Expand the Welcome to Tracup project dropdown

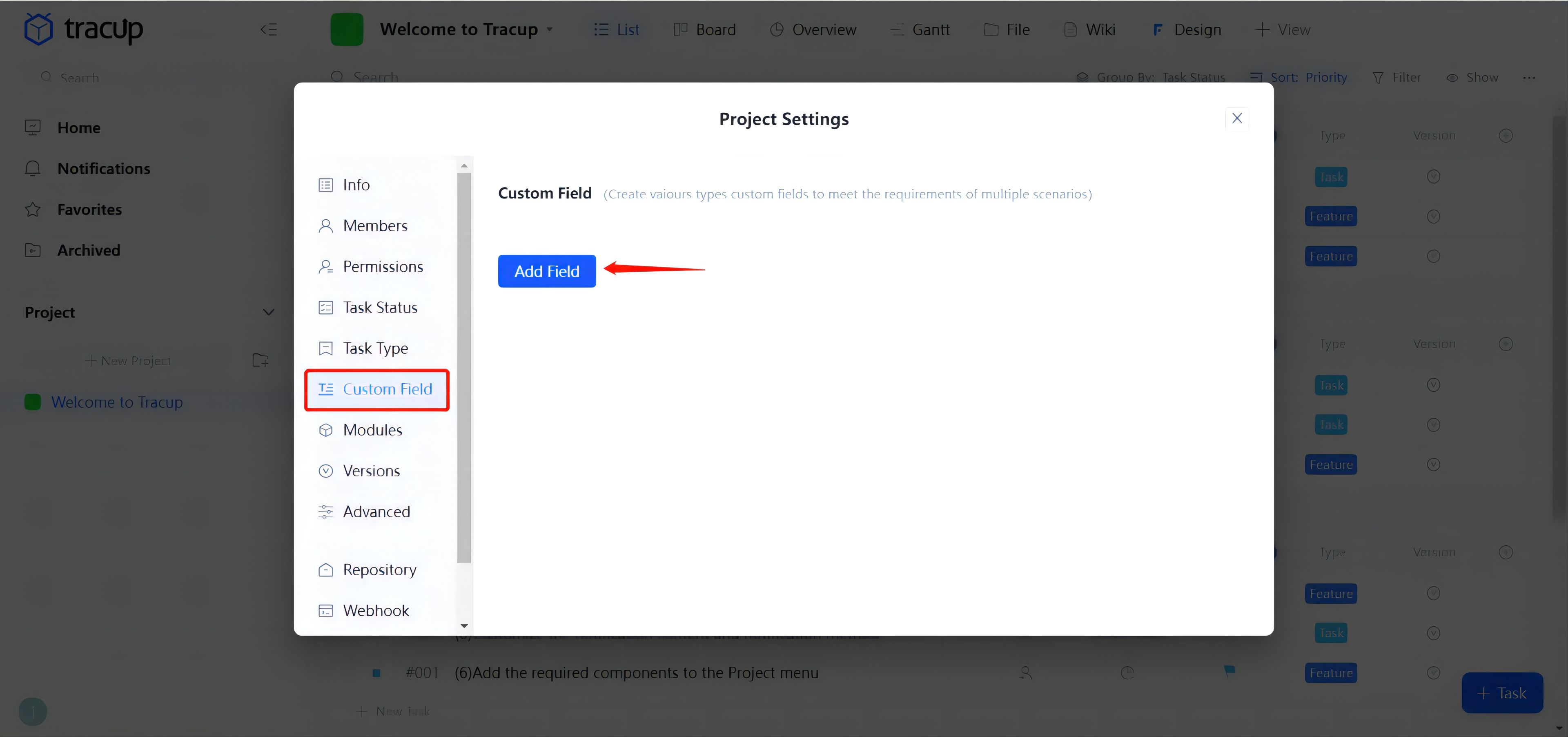click(x=550, y=29)
